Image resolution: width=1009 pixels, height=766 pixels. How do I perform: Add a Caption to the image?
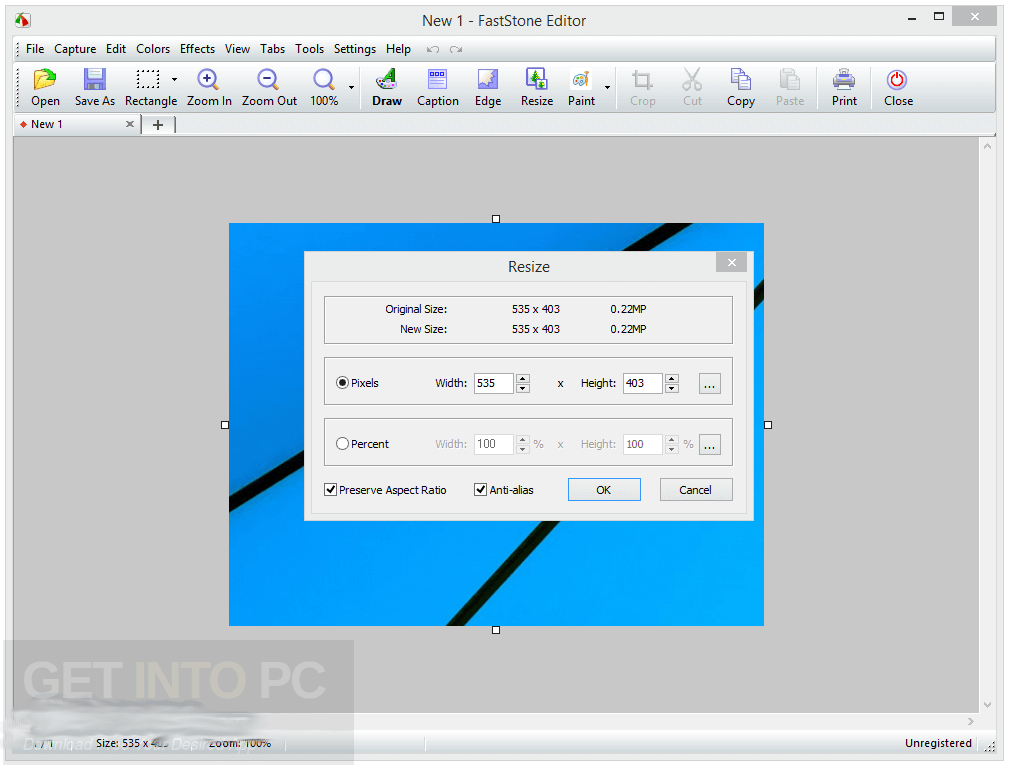438,81
